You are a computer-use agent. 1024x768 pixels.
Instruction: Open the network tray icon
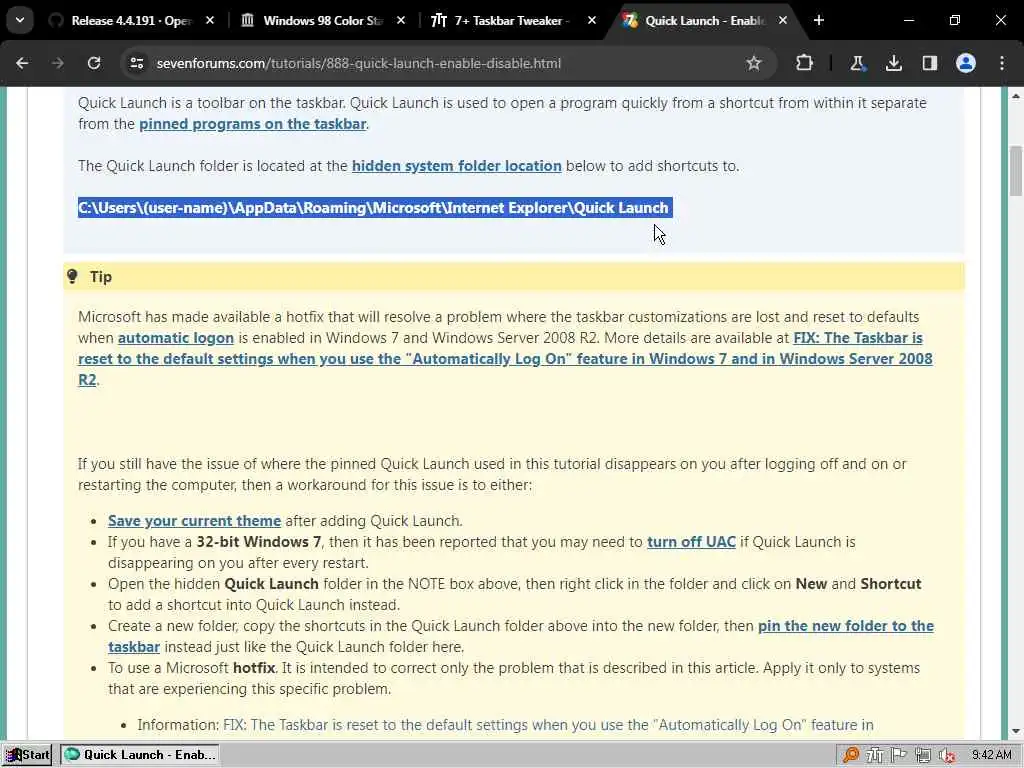click(923, 756)
